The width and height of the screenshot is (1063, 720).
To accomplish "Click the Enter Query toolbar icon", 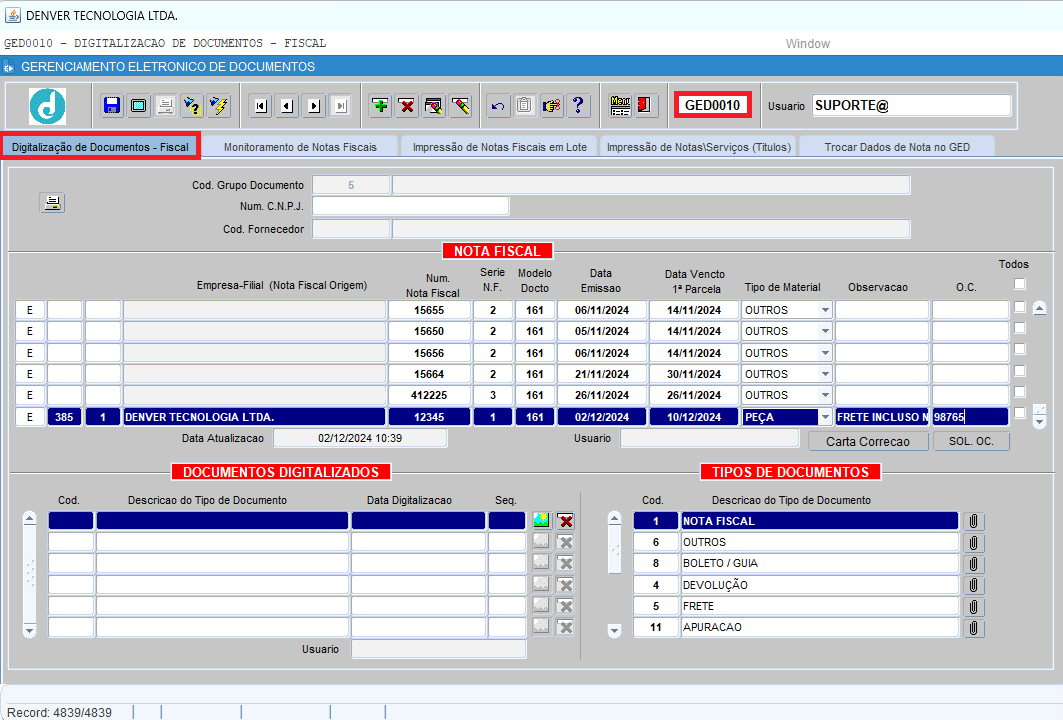I will click(x=193, y=106).
